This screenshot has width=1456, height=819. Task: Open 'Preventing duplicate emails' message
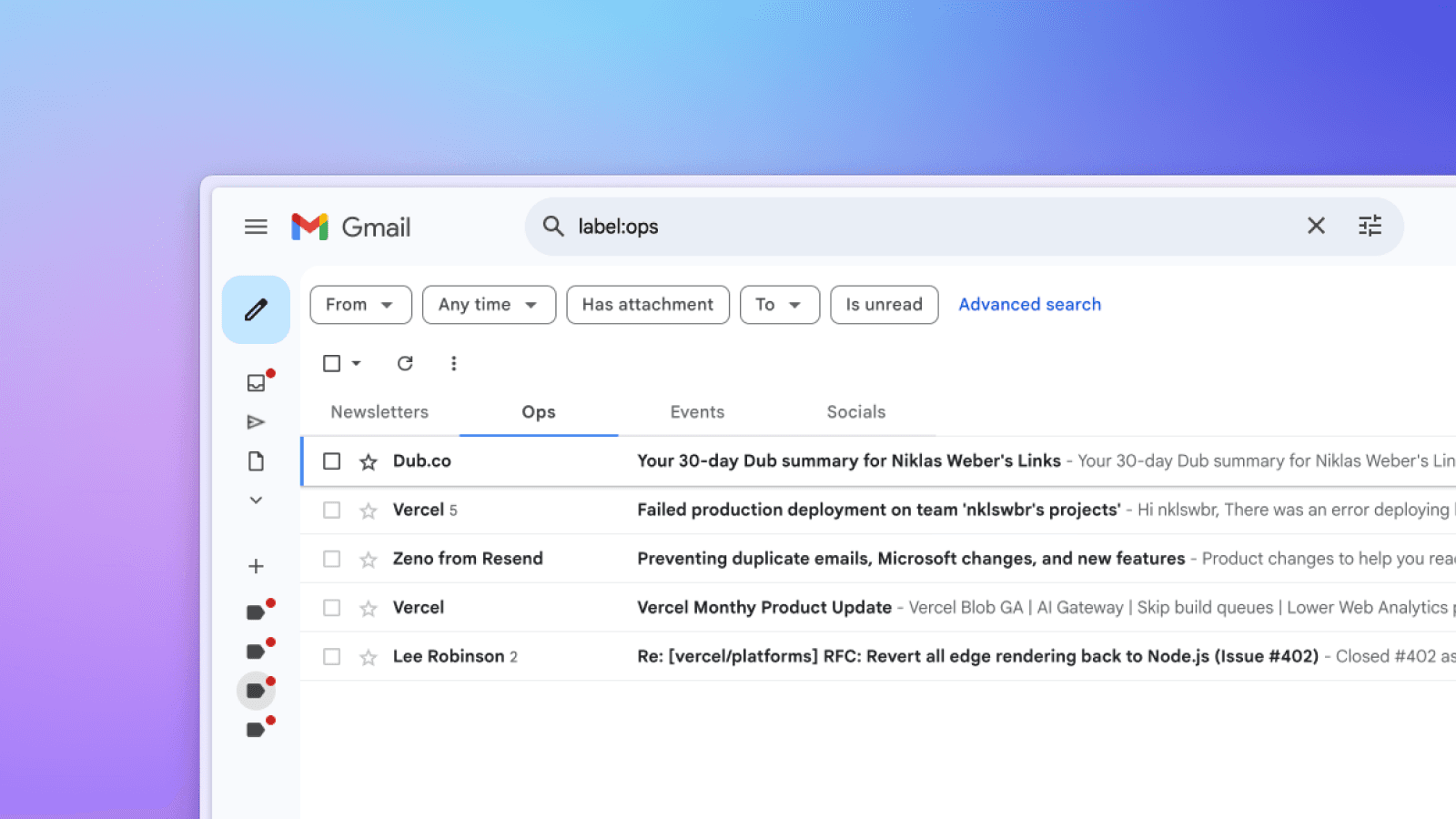pos(911,559)
